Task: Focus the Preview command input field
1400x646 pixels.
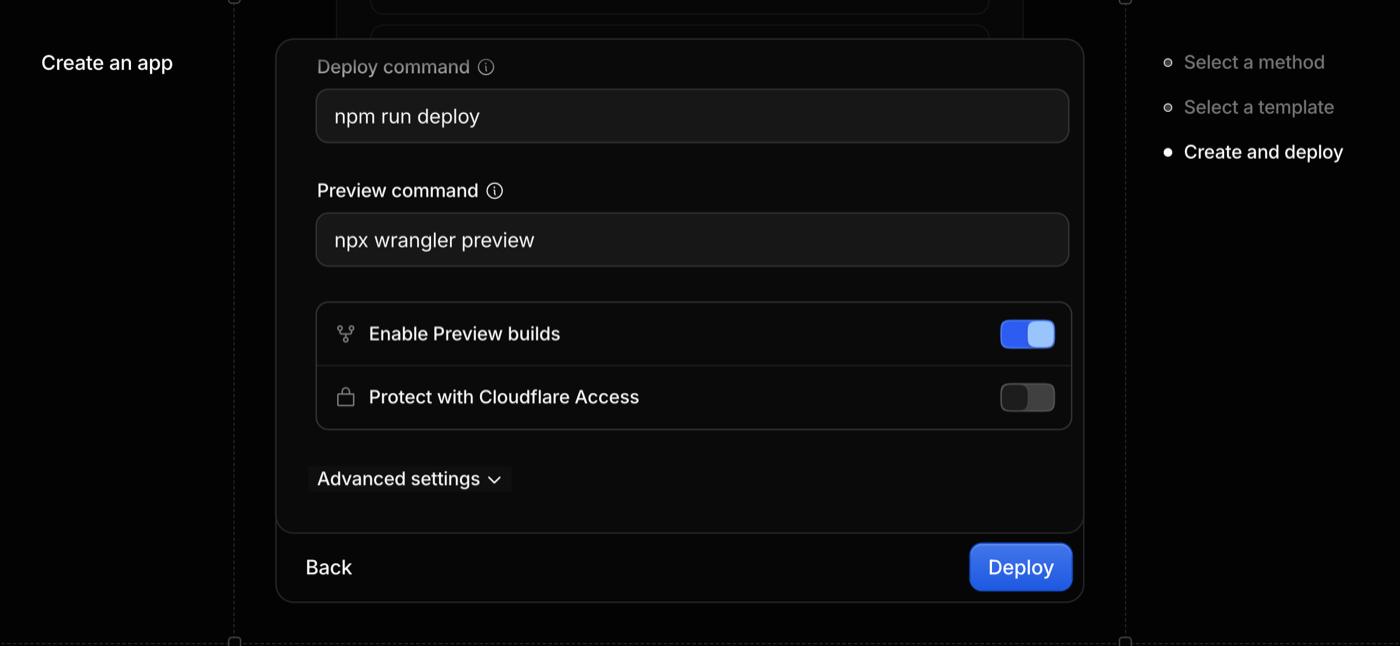Action: click(692, 240)
